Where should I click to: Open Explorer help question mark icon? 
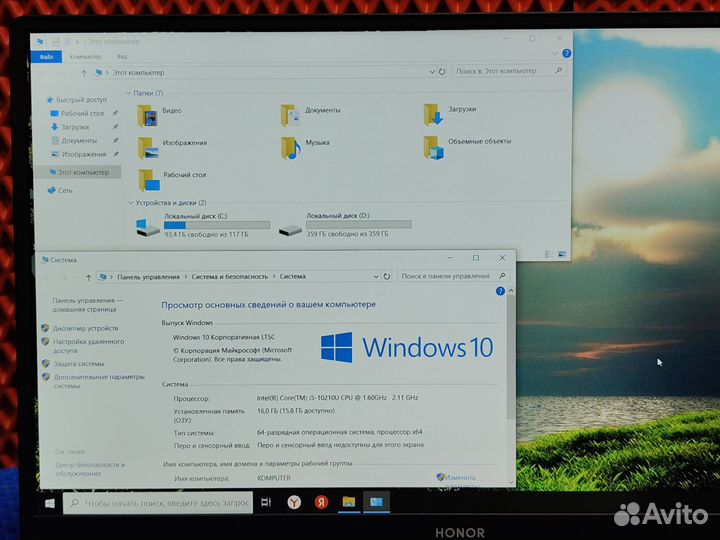pyautogui.click(x=567, y=54)
